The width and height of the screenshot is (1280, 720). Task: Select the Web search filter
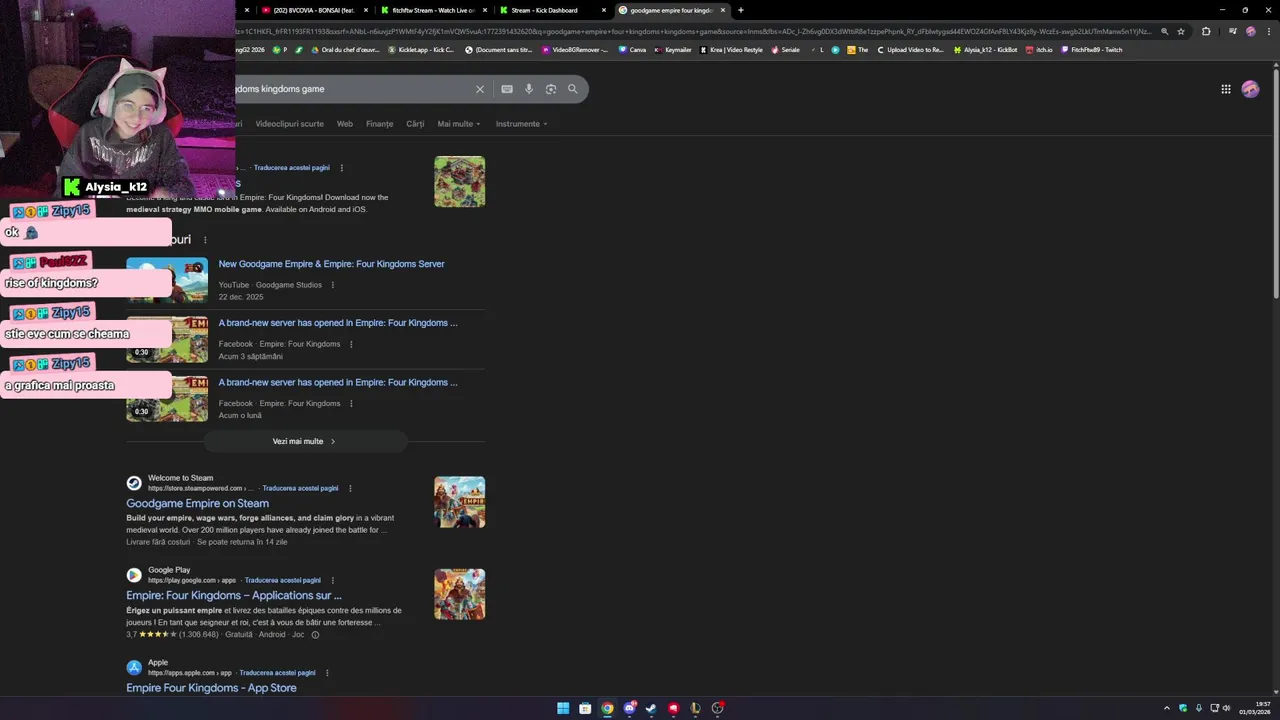click(345, 124)
